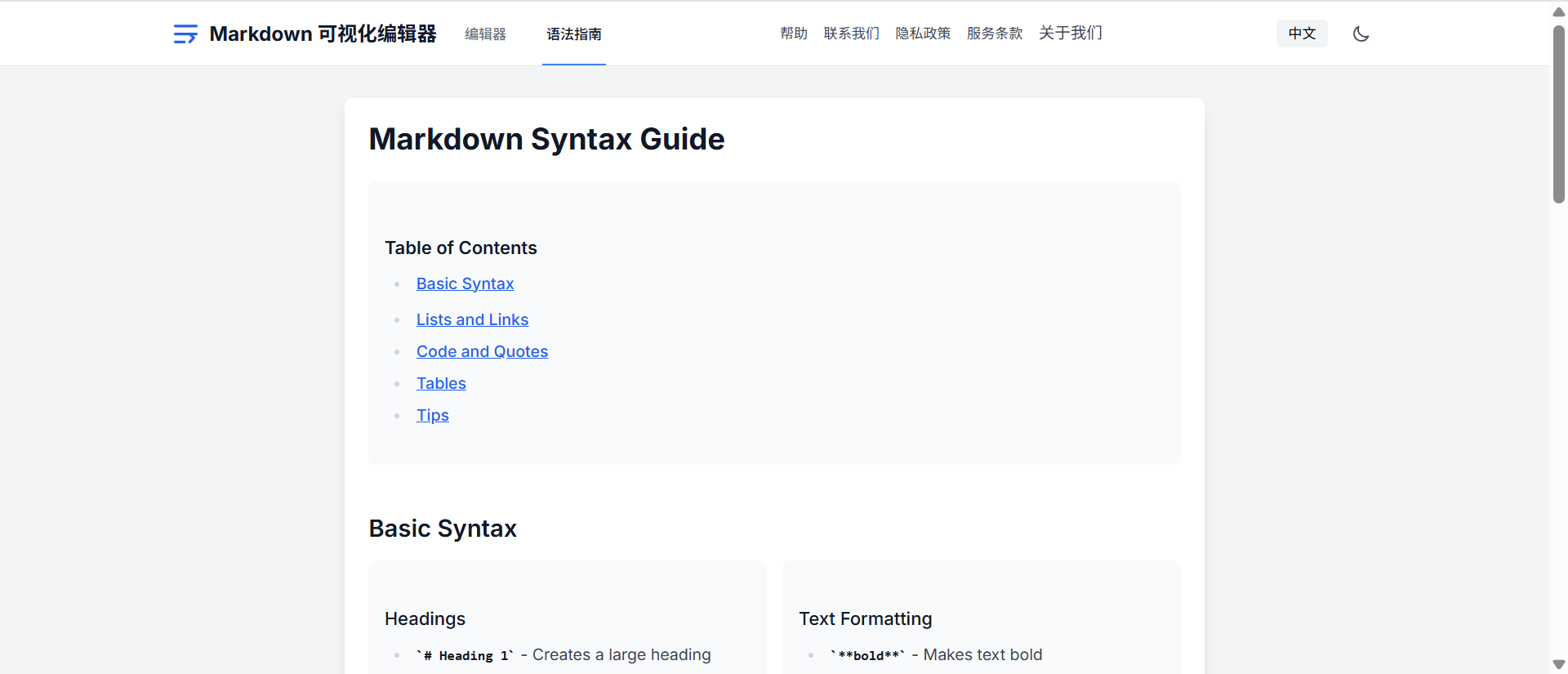Image resolution: width=1568 pixels, height=674 pixels.
Task: Switch to the 编辑器 tab
Action: (486, 33)
